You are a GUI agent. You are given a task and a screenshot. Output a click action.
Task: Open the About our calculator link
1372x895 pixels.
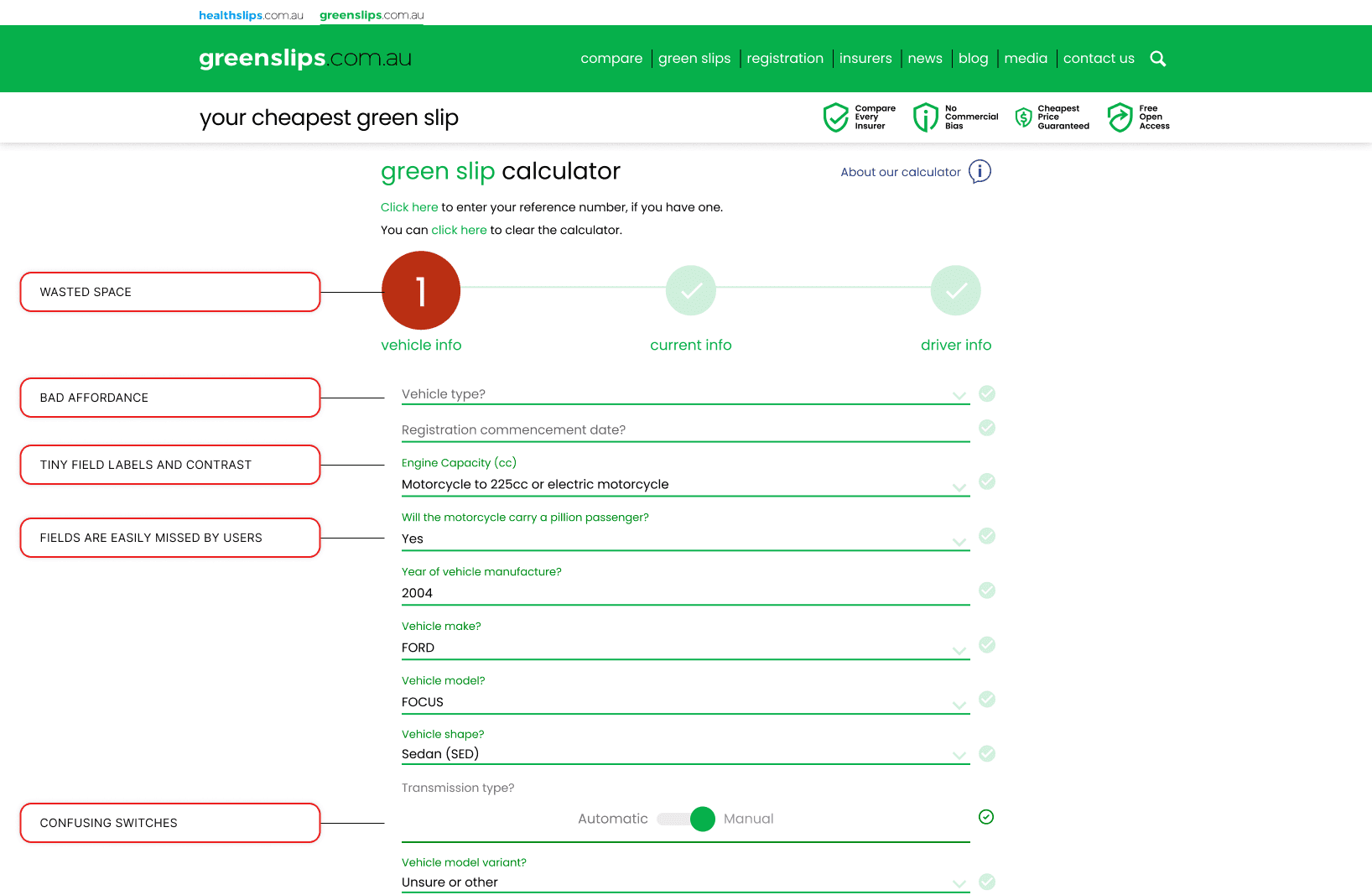point(901,172)
